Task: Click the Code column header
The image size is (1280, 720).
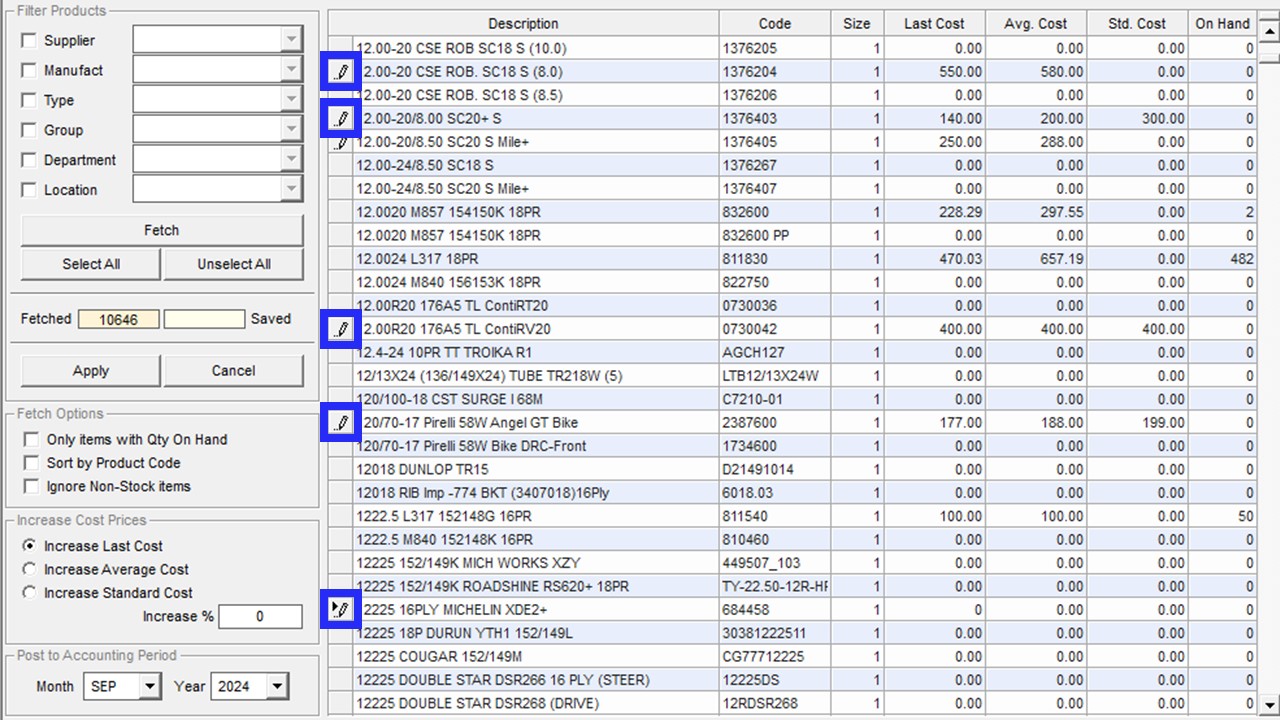Action: (775, 24)
